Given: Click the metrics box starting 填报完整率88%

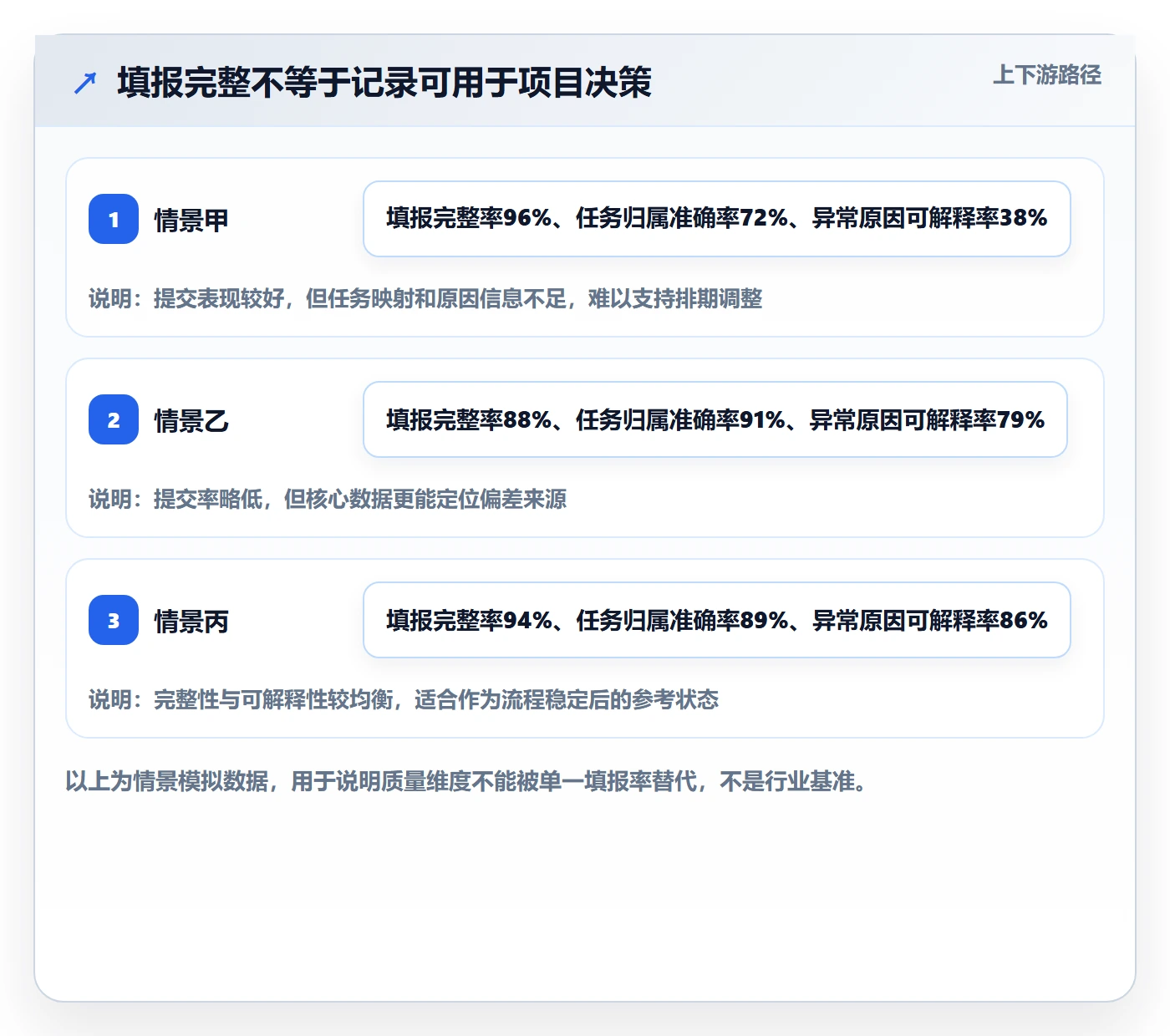Looking at the screenshot, I should pos(715,419).
